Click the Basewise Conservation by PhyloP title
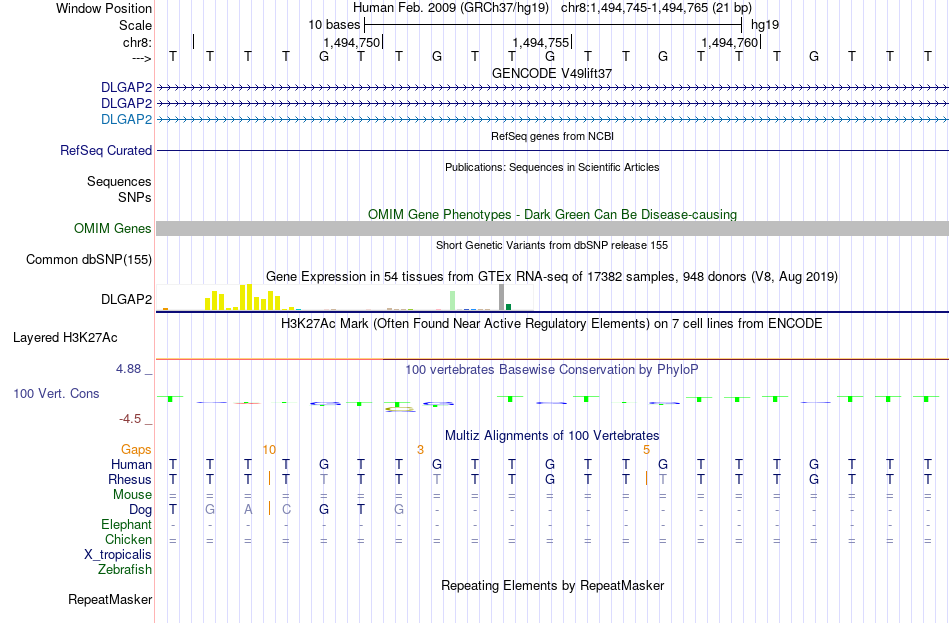Image resolution: width=950 pixels, height=623 pixels. pos(552,370)
